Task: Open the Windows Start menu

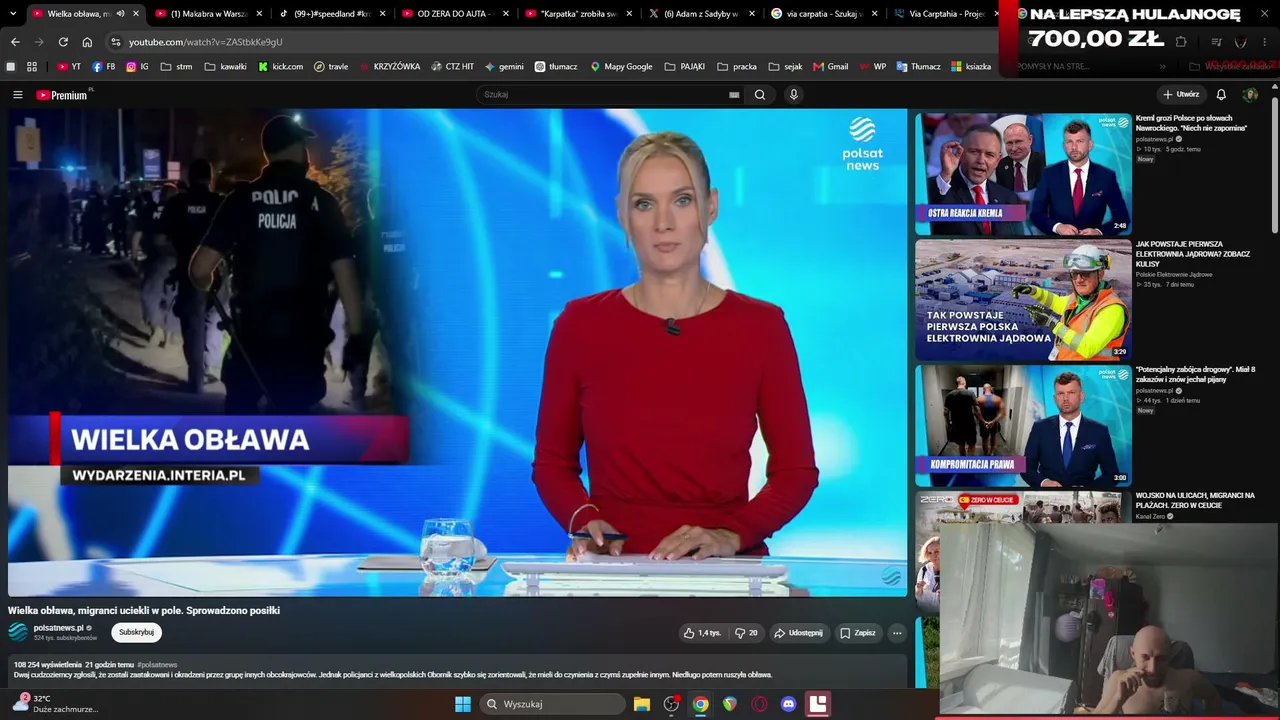Action: point(463,704)
